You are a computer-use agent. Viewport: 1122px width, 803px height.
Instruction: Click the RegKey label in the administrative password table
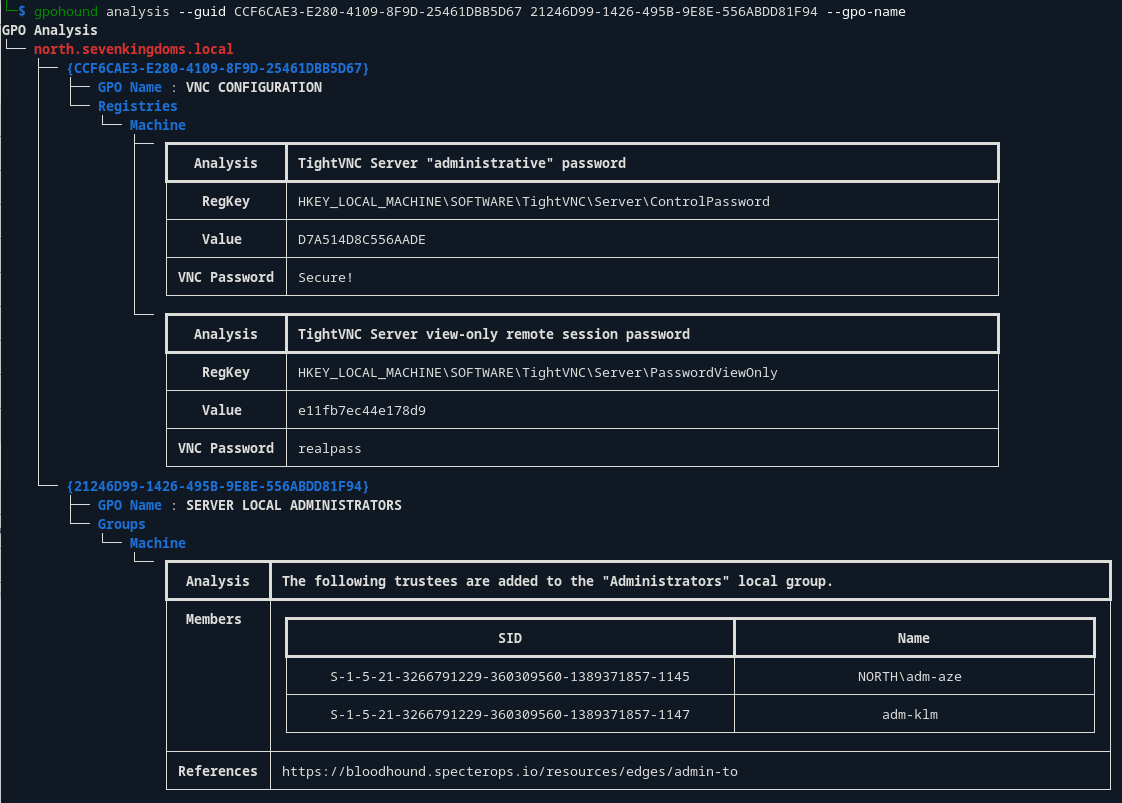(225, 202)
